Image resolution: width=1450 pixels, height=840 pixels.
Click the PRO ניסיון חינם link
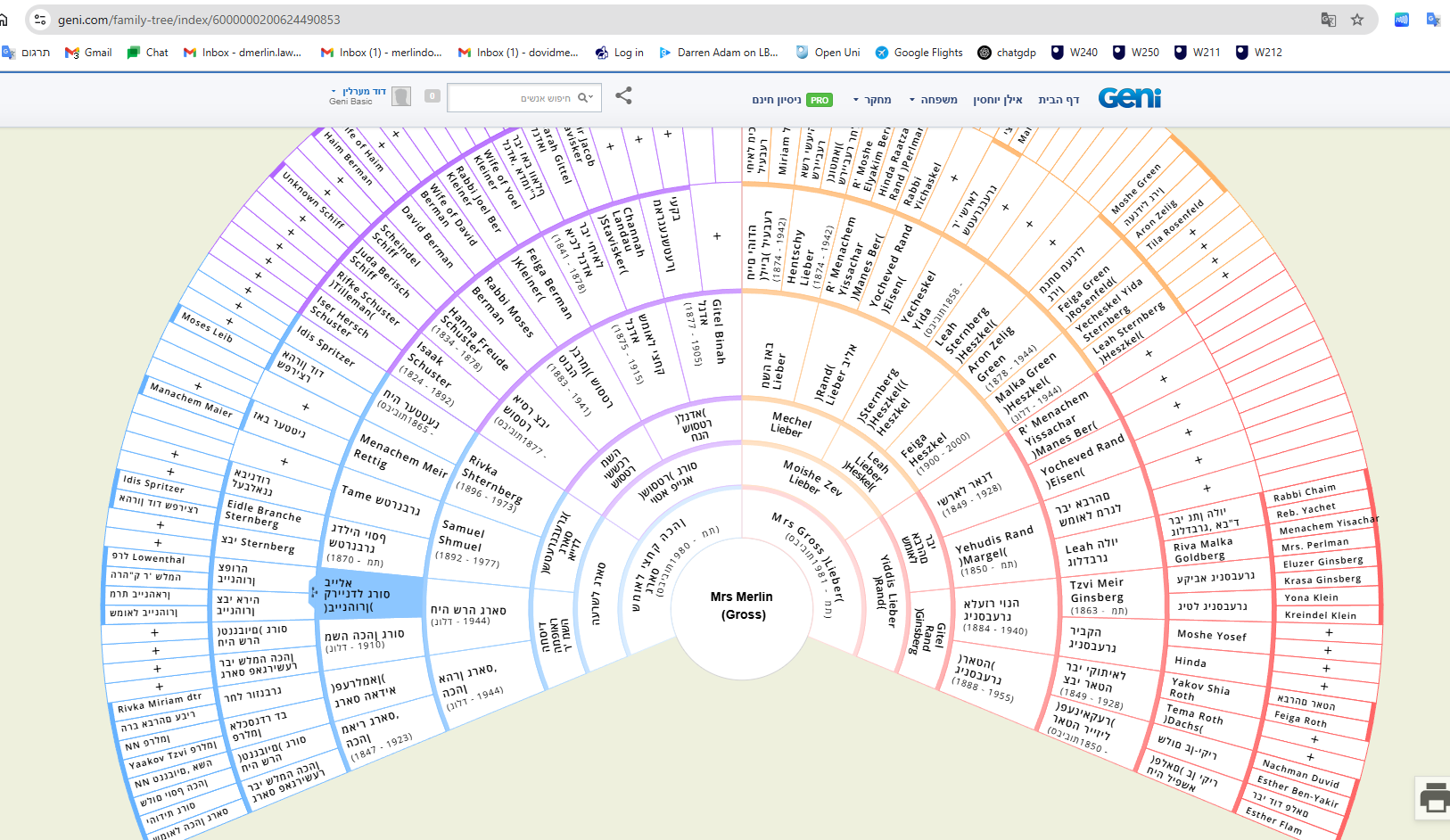pos(791,100)
